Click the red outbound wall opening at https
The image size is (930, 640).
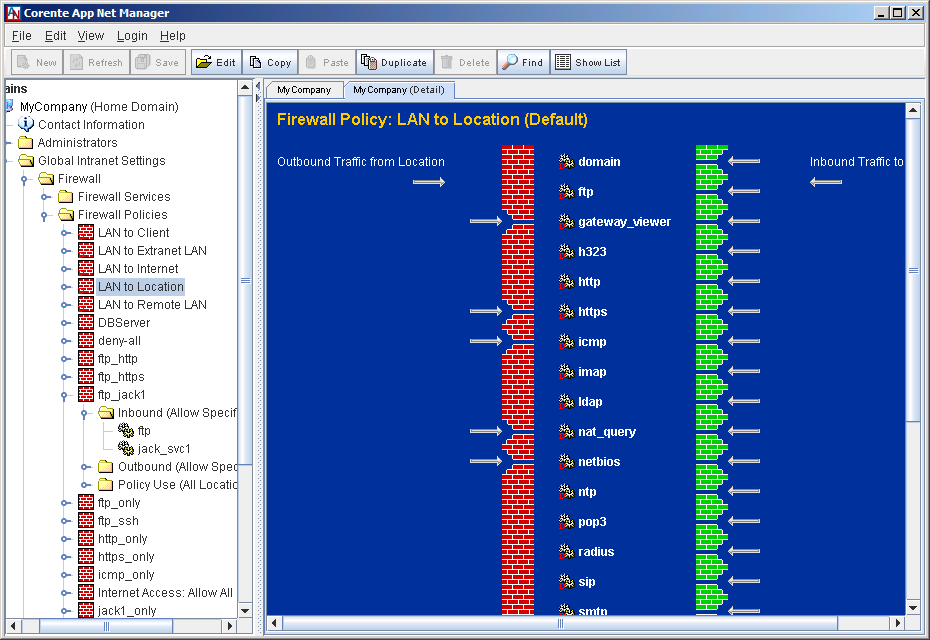[x=518, y=311]
